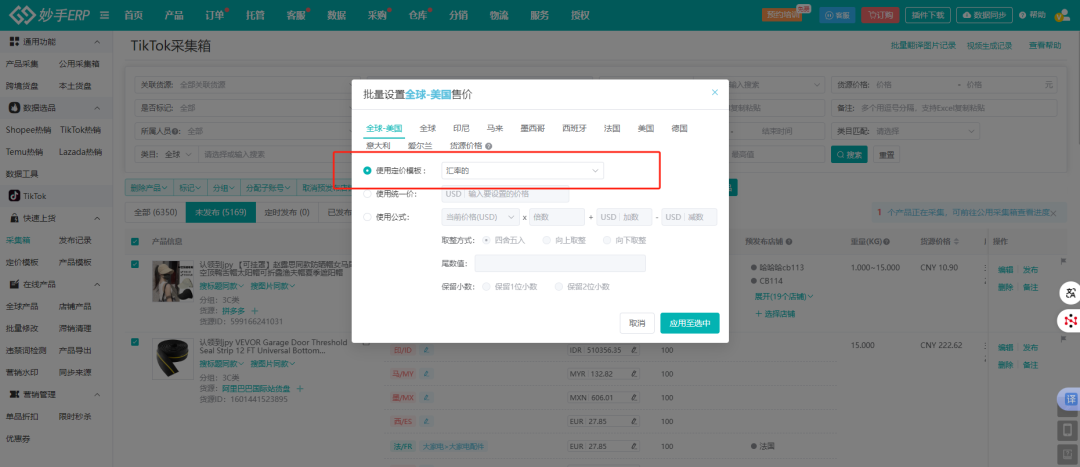Open the 批量翻译图片记录 link
The height and width of the screenshot is (467, 1080).
[923, 45]
